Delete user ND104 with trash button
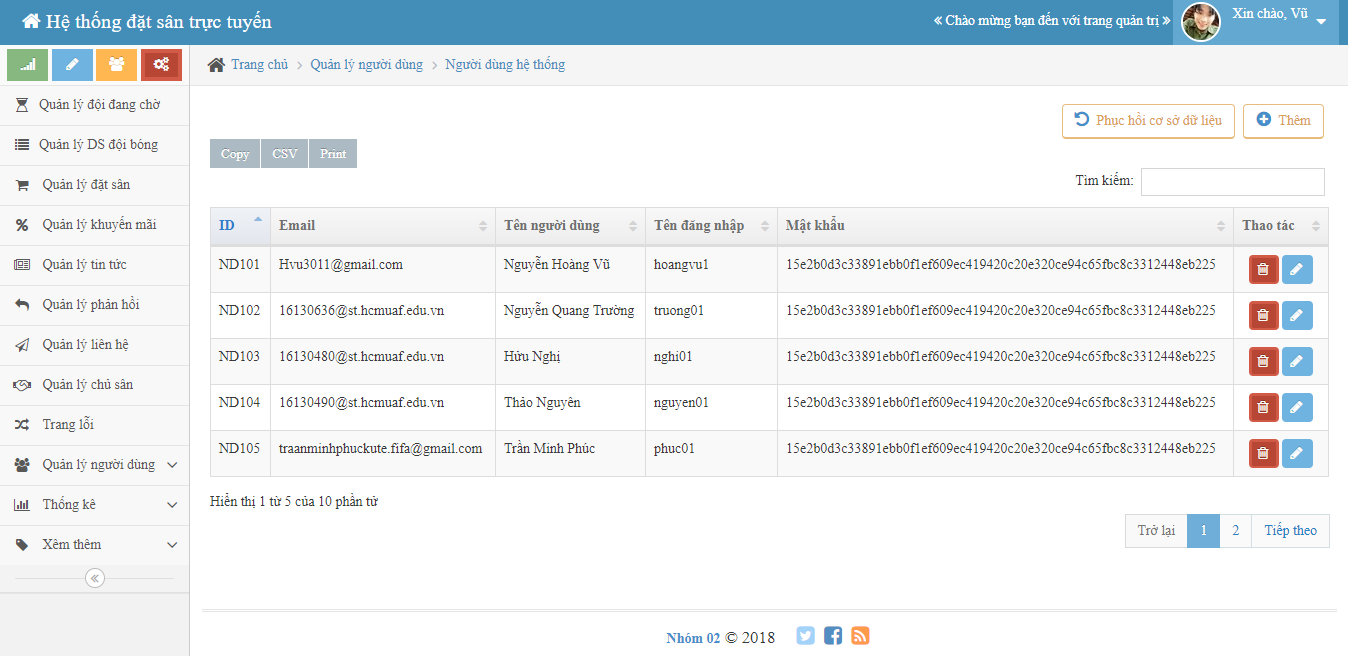The height and width of the screenshot is (656, 1348). 1263,407
